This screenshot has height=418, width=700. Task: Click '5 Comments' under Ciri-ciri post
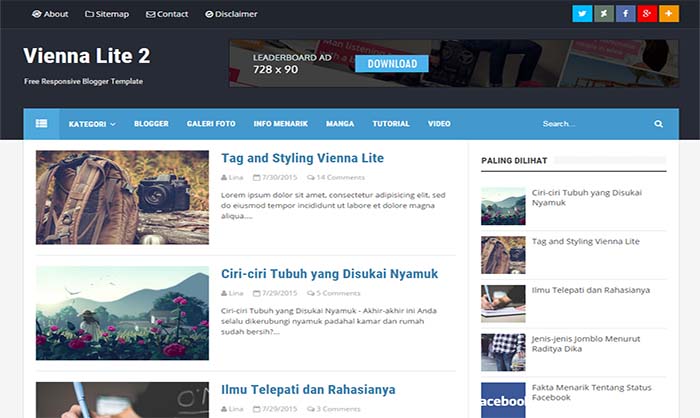[333, 293]
